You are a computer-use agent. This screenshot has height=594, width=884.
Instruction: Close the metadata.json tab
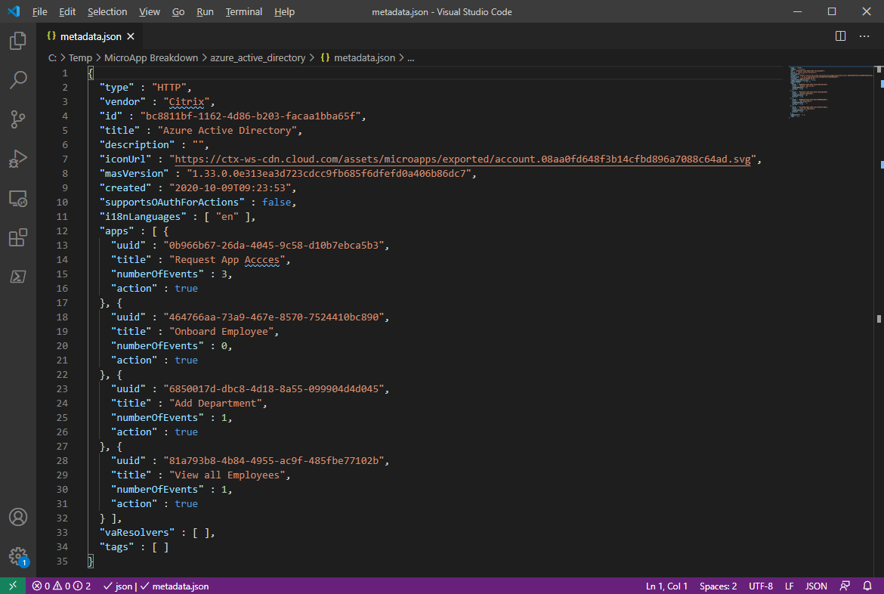pyautogui.click(x=131, y=36)
